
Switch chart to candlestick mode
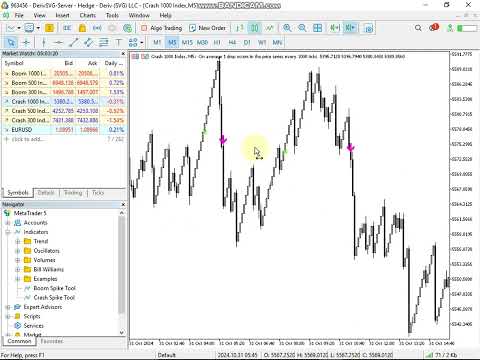click(x=254, y=28)
